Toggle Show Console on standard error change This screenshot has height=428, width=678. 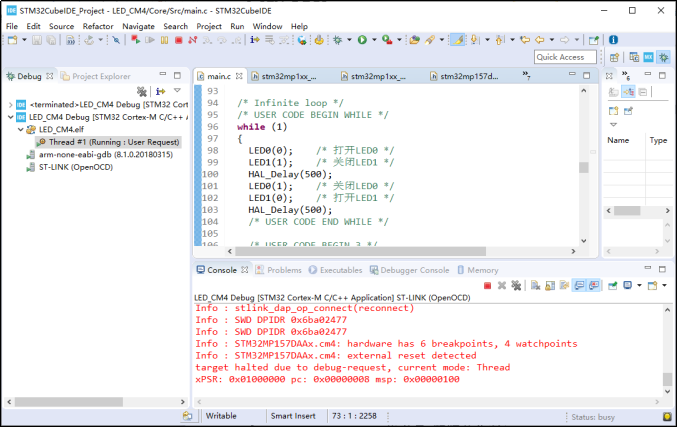pos(594,286)
